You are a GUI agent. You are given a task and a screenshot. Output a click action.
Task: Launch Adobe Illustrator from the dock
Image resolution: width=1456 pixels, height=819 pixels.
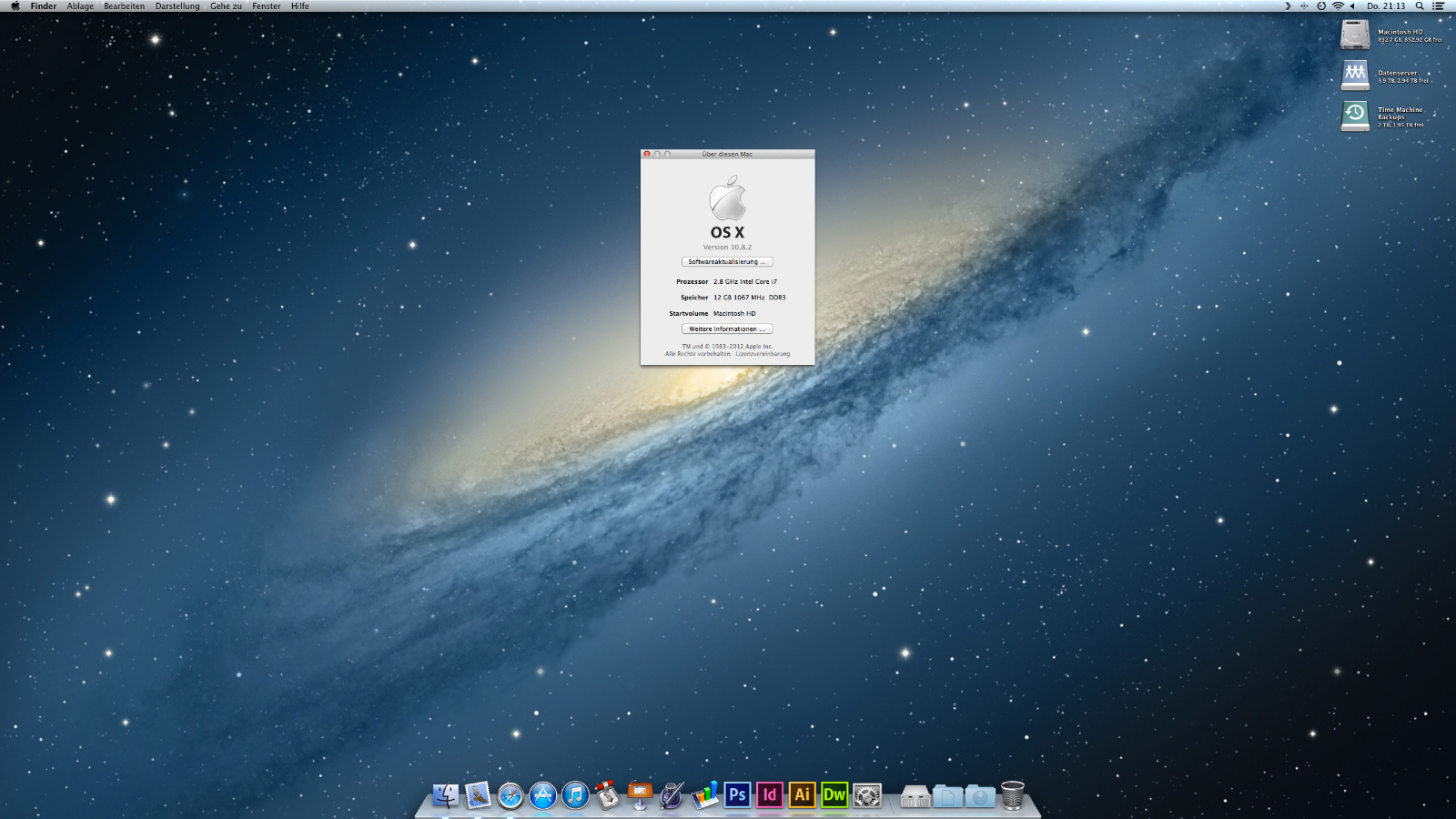[802, 795]
